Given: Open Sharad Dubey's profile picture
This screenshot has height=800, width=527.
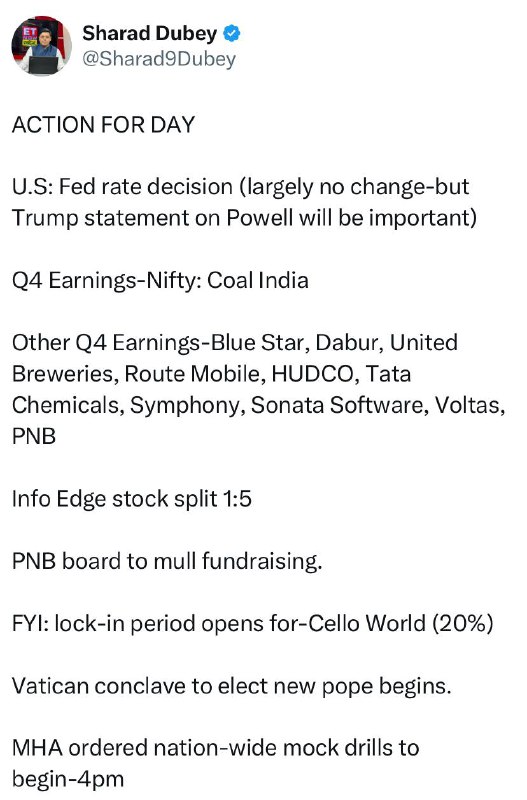Looking at the screenshot, I should [x=41, y=46].
